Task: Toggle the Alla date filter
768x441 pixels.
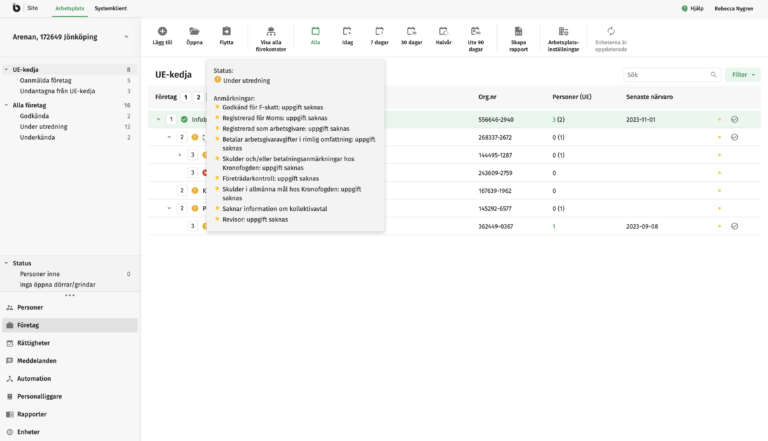Action: [315, 32]
